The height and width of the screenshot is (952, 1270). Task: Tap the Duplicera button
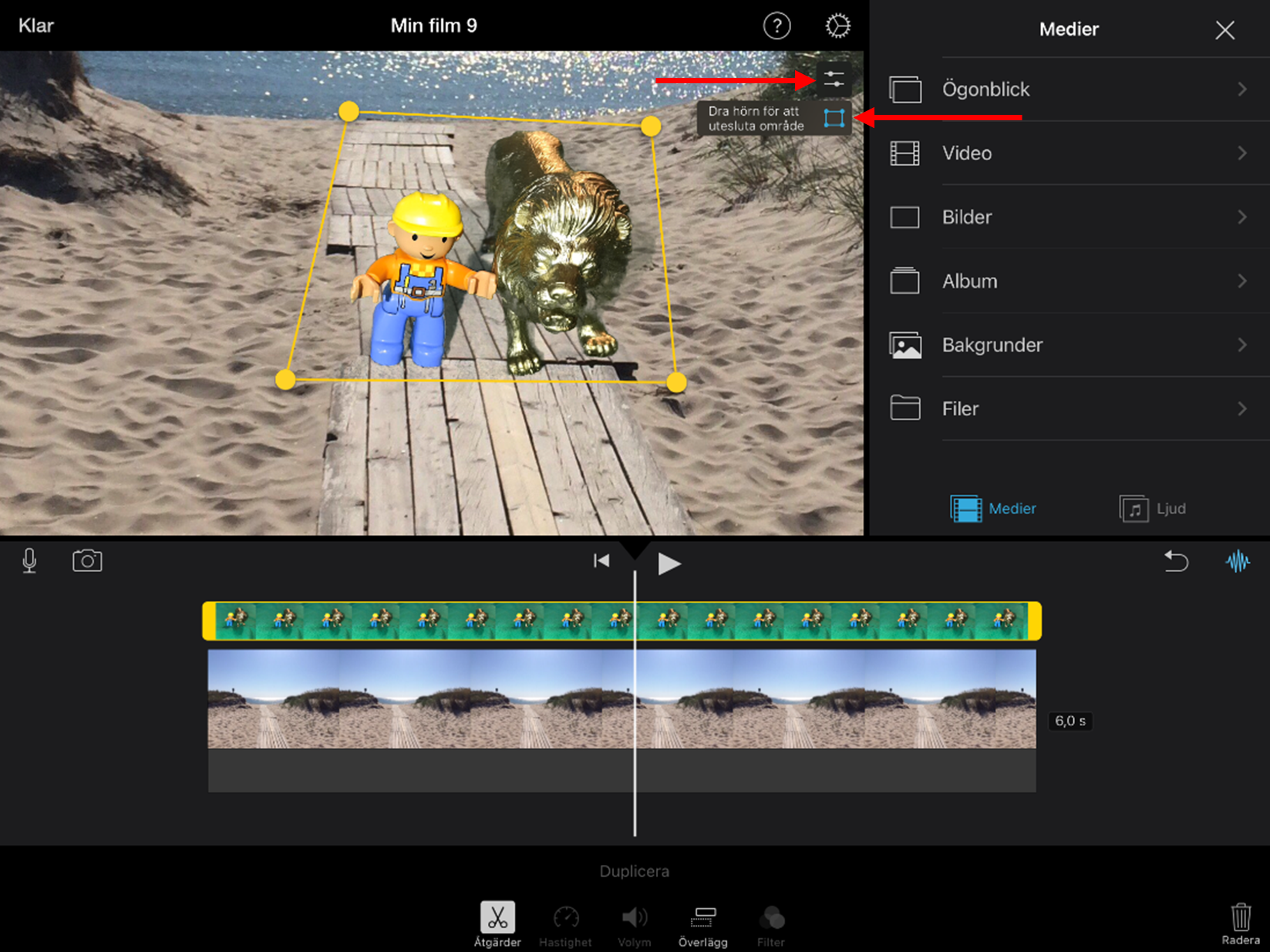[x=635, y=871]
